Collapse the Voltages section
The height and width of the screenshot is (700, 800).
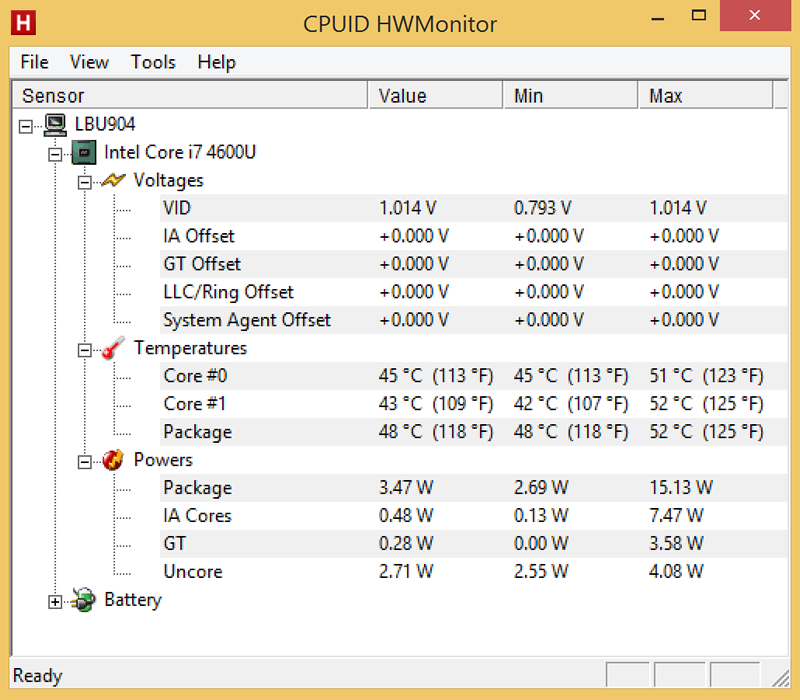[85, 182]
